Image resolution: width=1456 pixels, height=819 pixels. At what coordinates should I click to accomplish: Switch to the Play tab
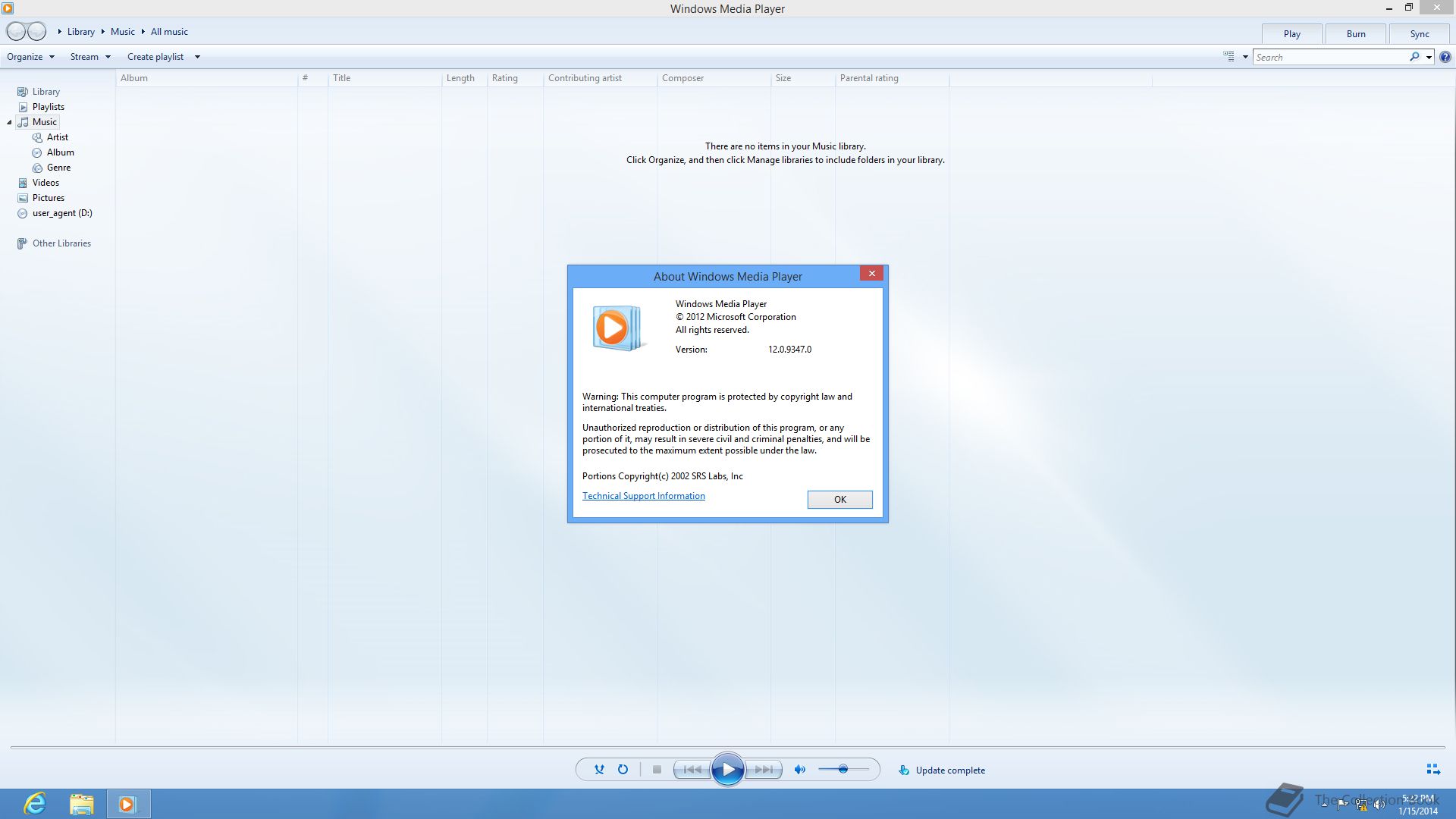(1292, 34)
